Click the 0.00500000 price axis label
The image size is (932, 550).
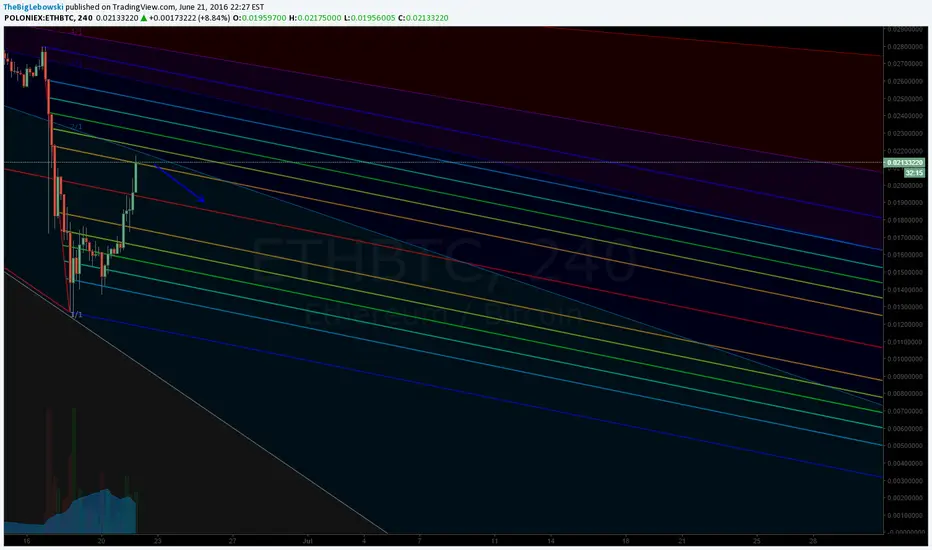tap(905, 446)
